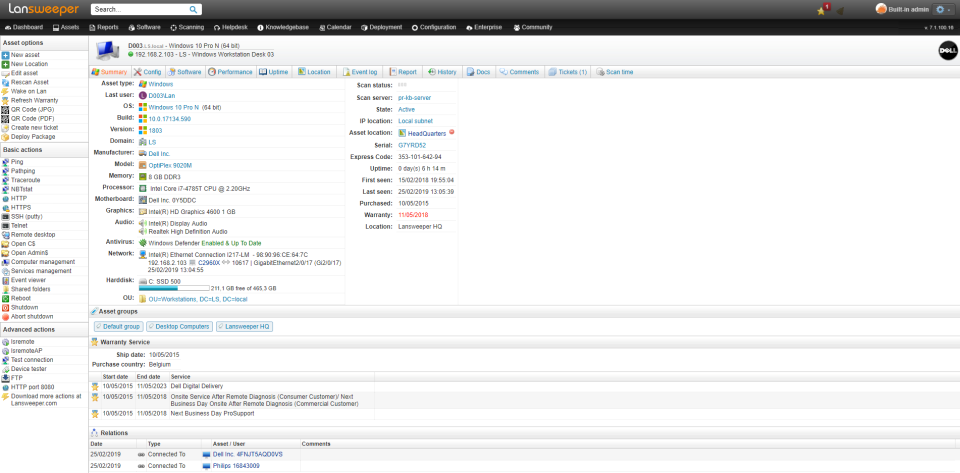Image resolution: width=960 pixels, height=473 pixels.
Task: Click the OptiPlex 9020M model link
Action: [x=170, y=165]
